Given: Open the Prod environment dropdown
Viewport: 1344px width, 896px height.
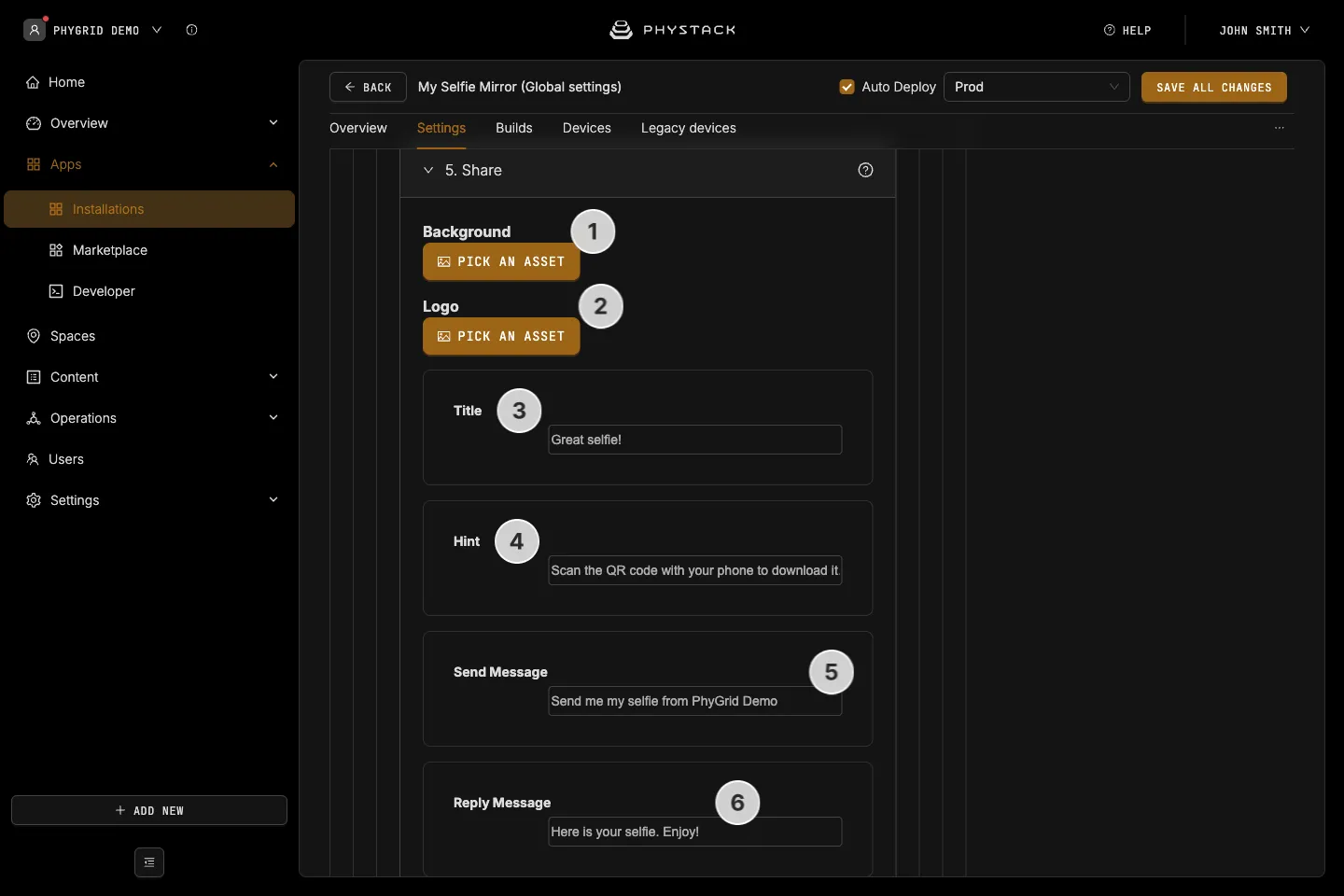Looking at the screenshot, I should [x=1037, y=87].
